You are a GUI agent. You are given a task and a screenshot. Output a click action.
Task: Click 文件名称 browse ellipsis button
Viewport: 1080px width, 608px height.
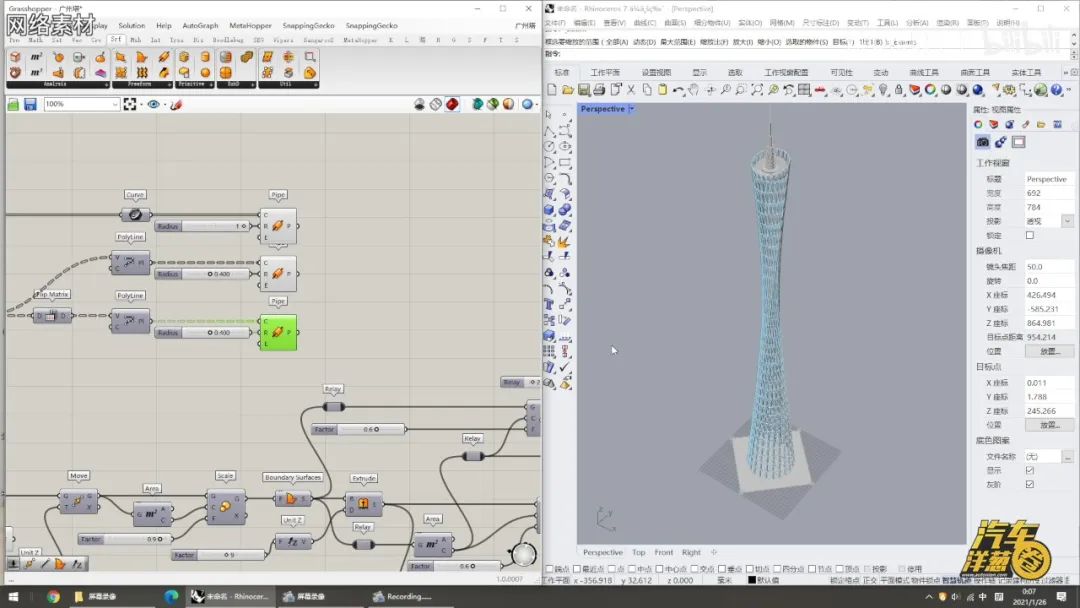(1068, 457)
